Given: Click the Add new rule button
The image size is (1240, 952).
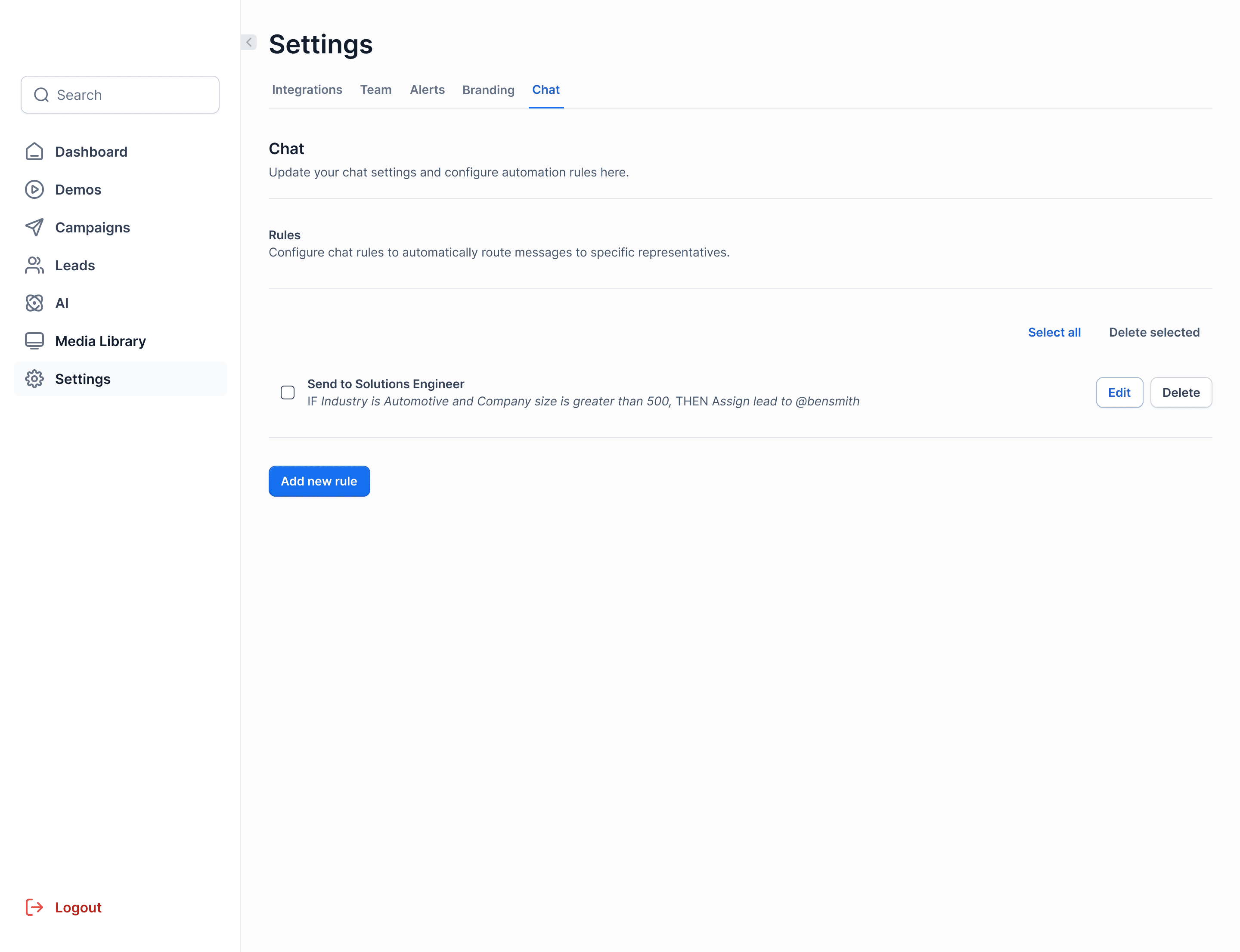Looking at the screenshot, I should pyautogui.click(x=319, y=481).
